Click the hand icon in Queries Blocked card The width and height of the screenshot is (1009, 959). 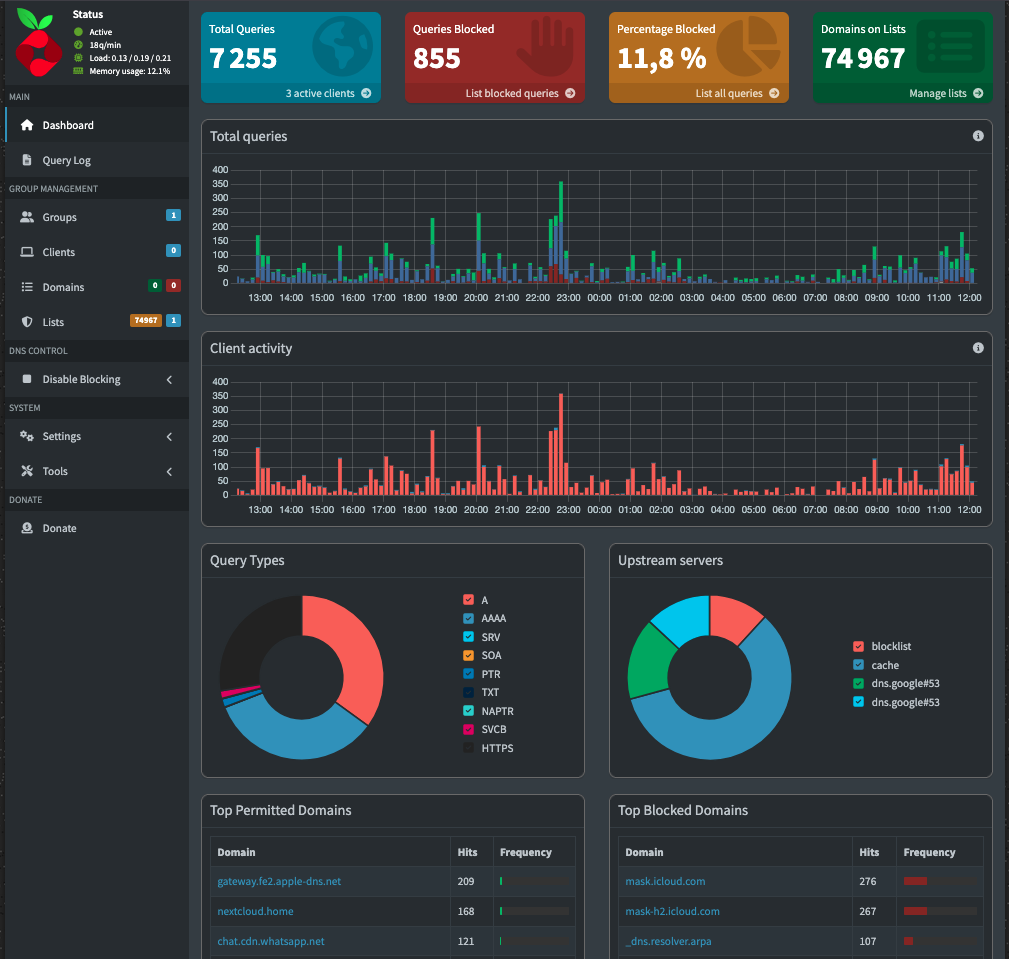545,46
